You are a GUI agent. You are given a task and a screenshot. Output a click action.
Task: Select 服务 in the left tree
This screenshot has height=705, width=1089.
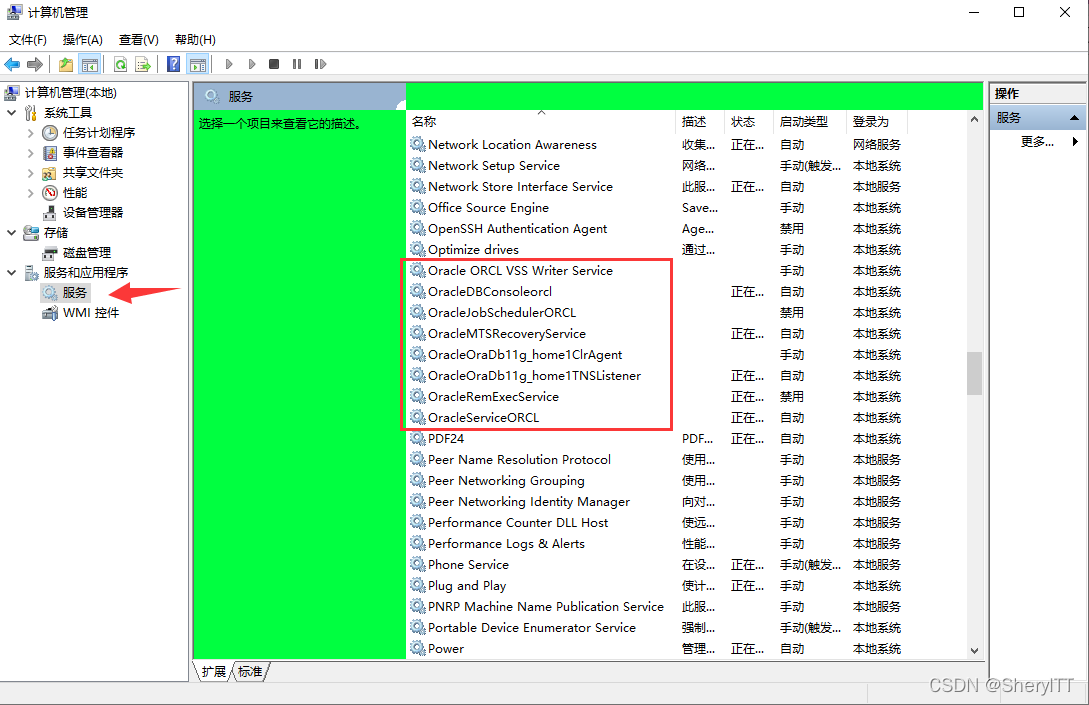coord(74,293)
